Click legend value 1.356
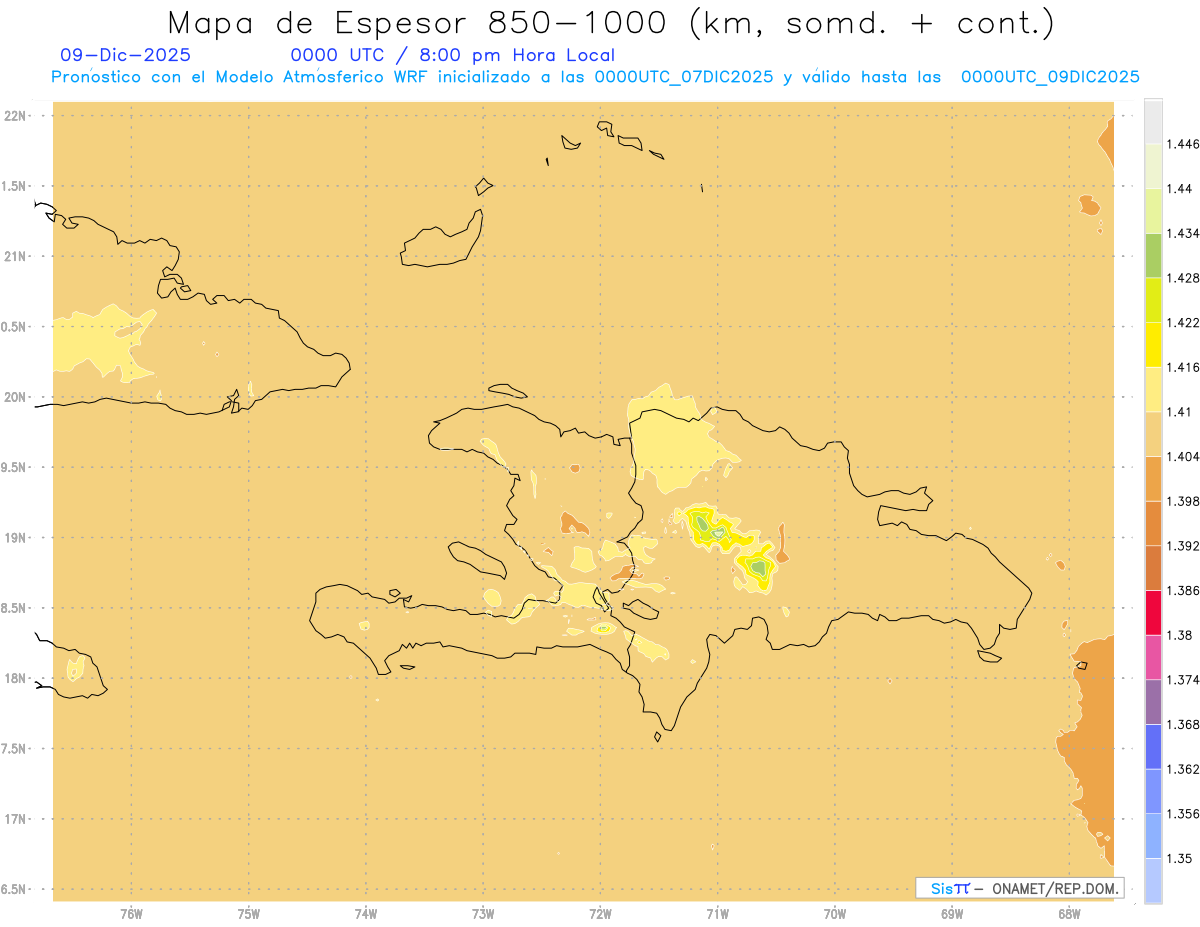This screenshot has width=1200, height=927. tap(1183, 814)
